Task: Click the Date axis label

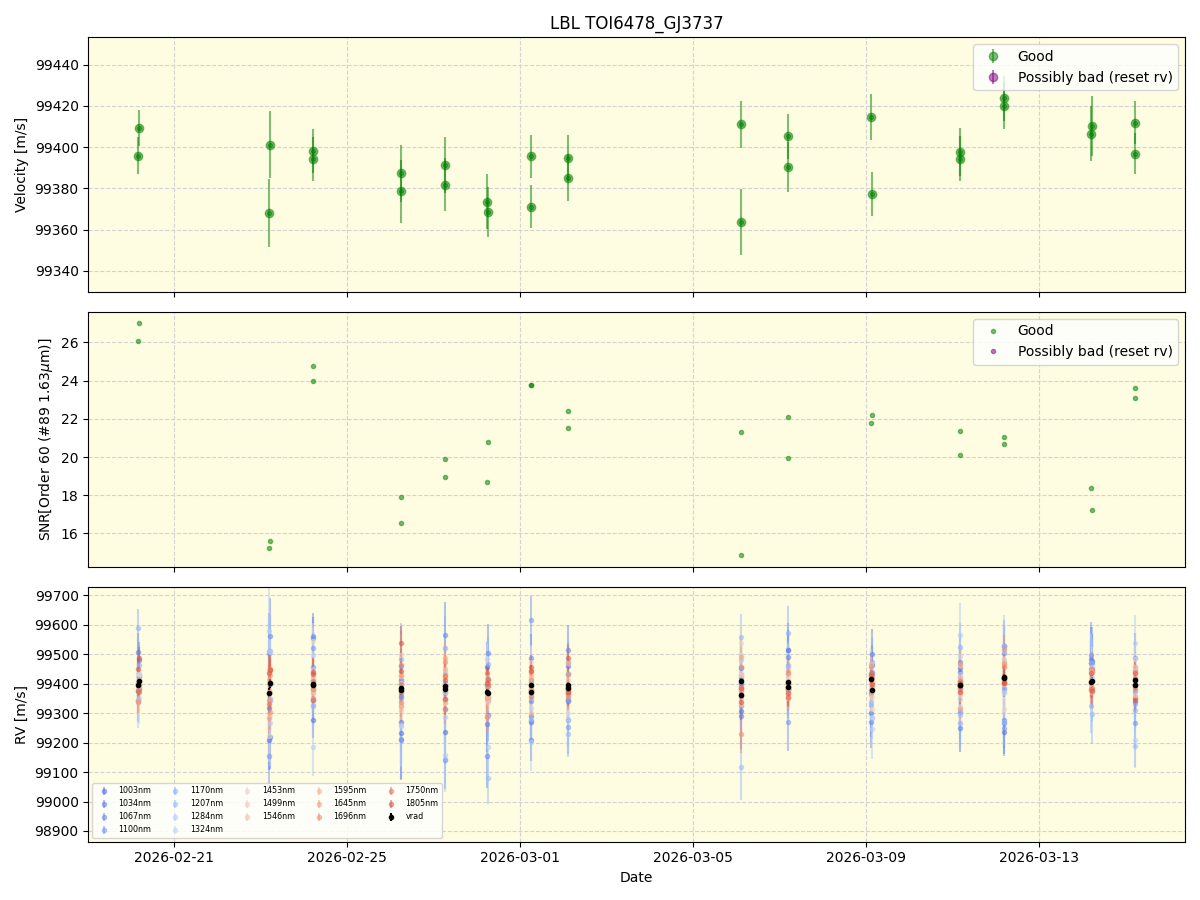Action: point(638,877)
